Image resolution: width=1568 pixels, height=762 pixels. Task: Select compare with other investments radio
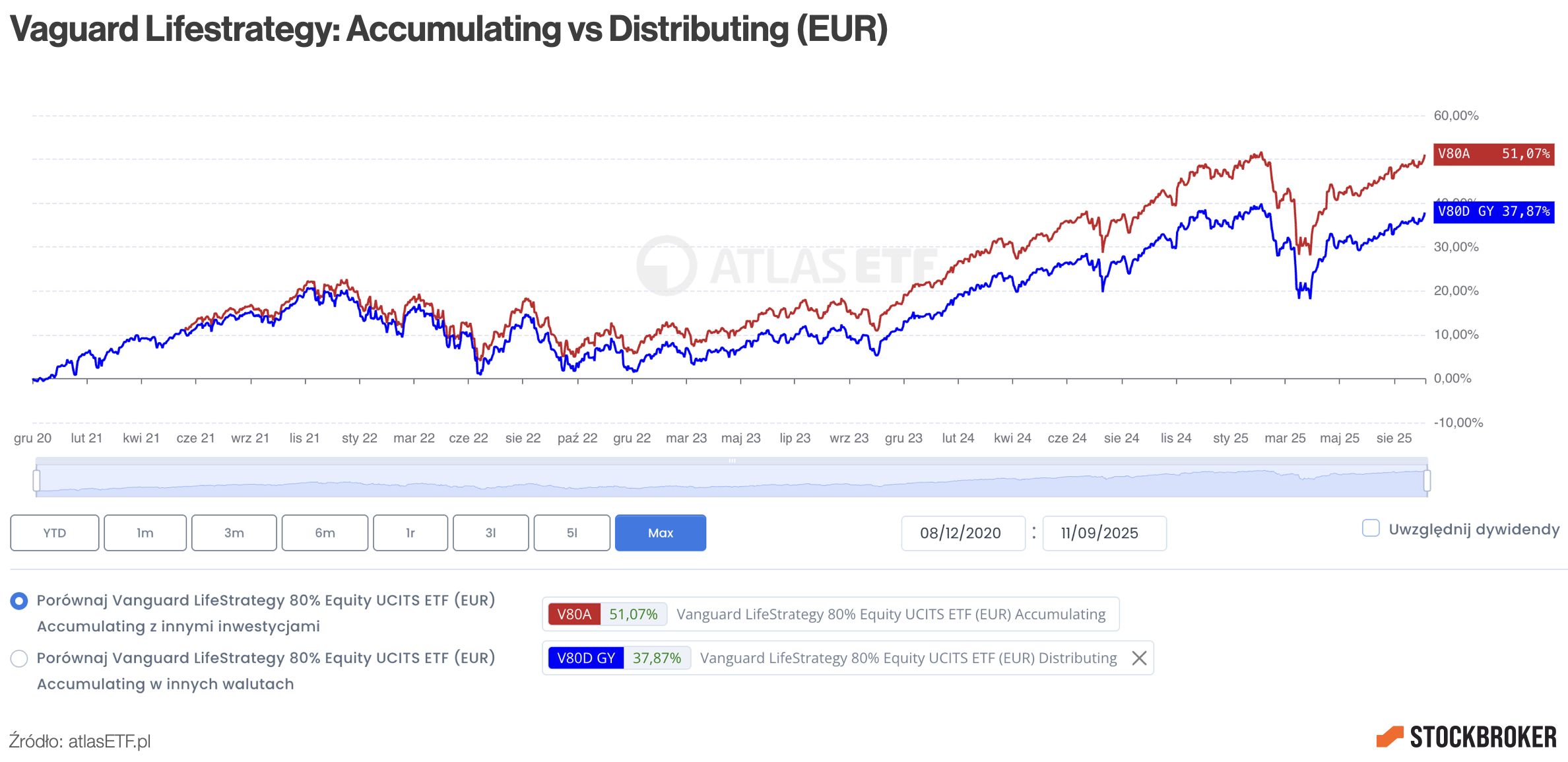pos(19,601)
